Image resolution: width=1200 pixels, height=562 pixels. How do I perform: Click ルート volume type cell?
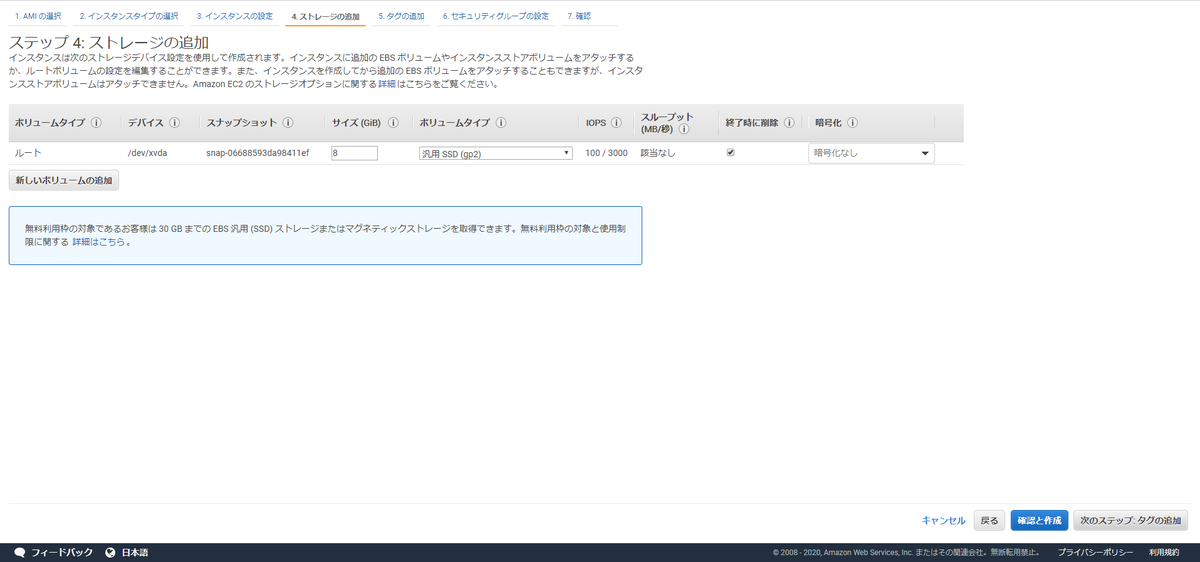point(28,153)
